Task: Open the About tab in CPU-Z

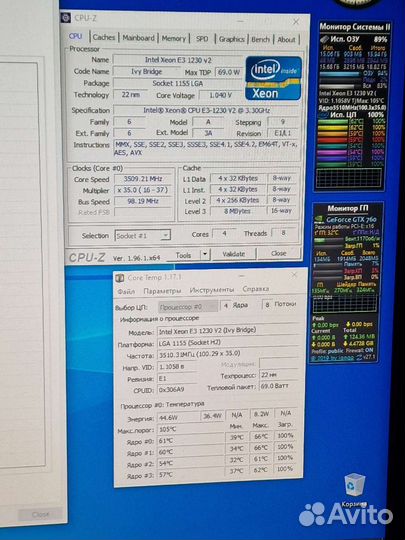Action: point(286,40)
